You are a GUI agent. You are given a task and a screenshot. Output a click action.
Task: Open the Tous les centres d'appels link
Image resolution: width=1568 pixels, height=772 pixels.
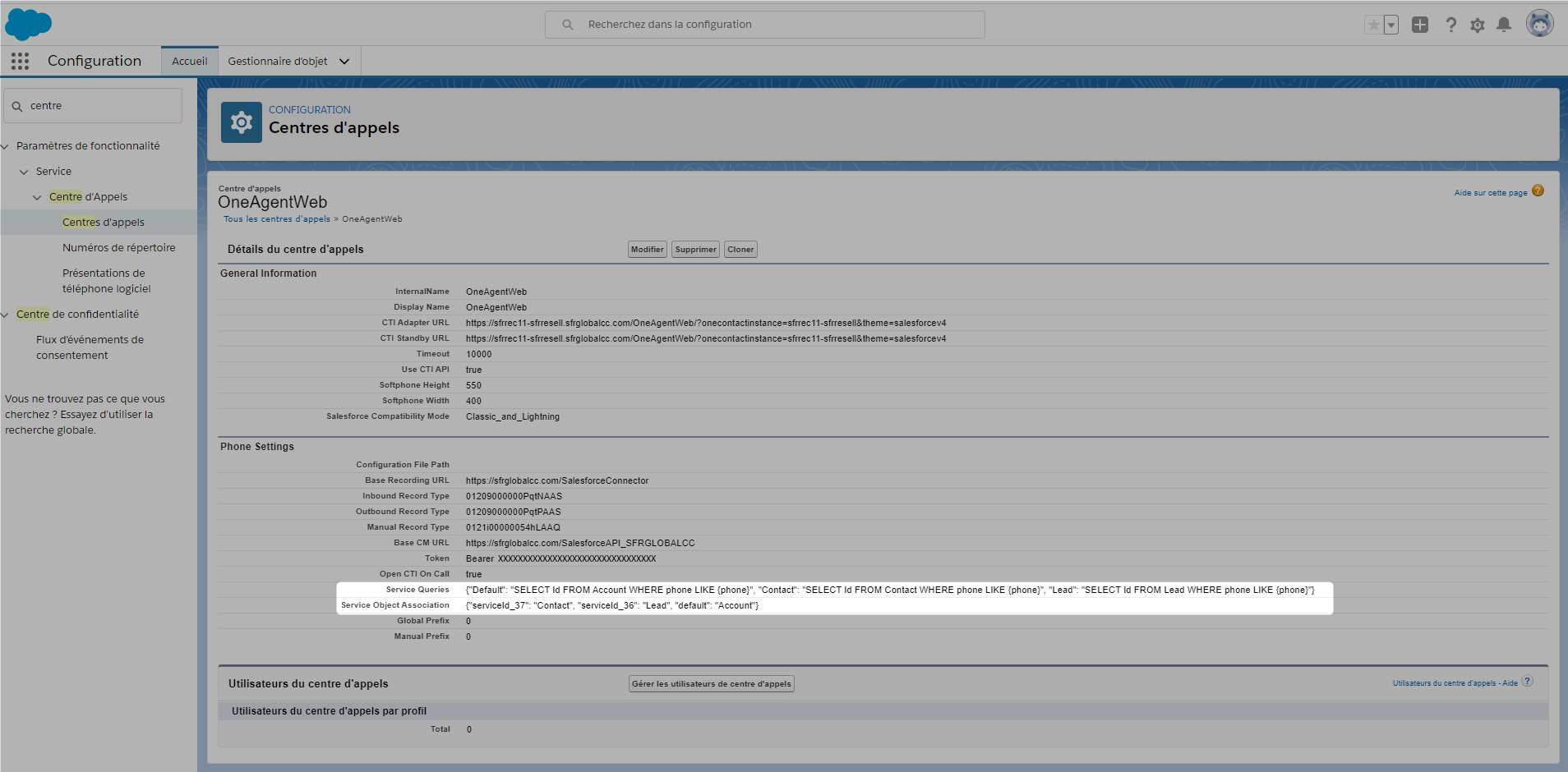point(277,219)
